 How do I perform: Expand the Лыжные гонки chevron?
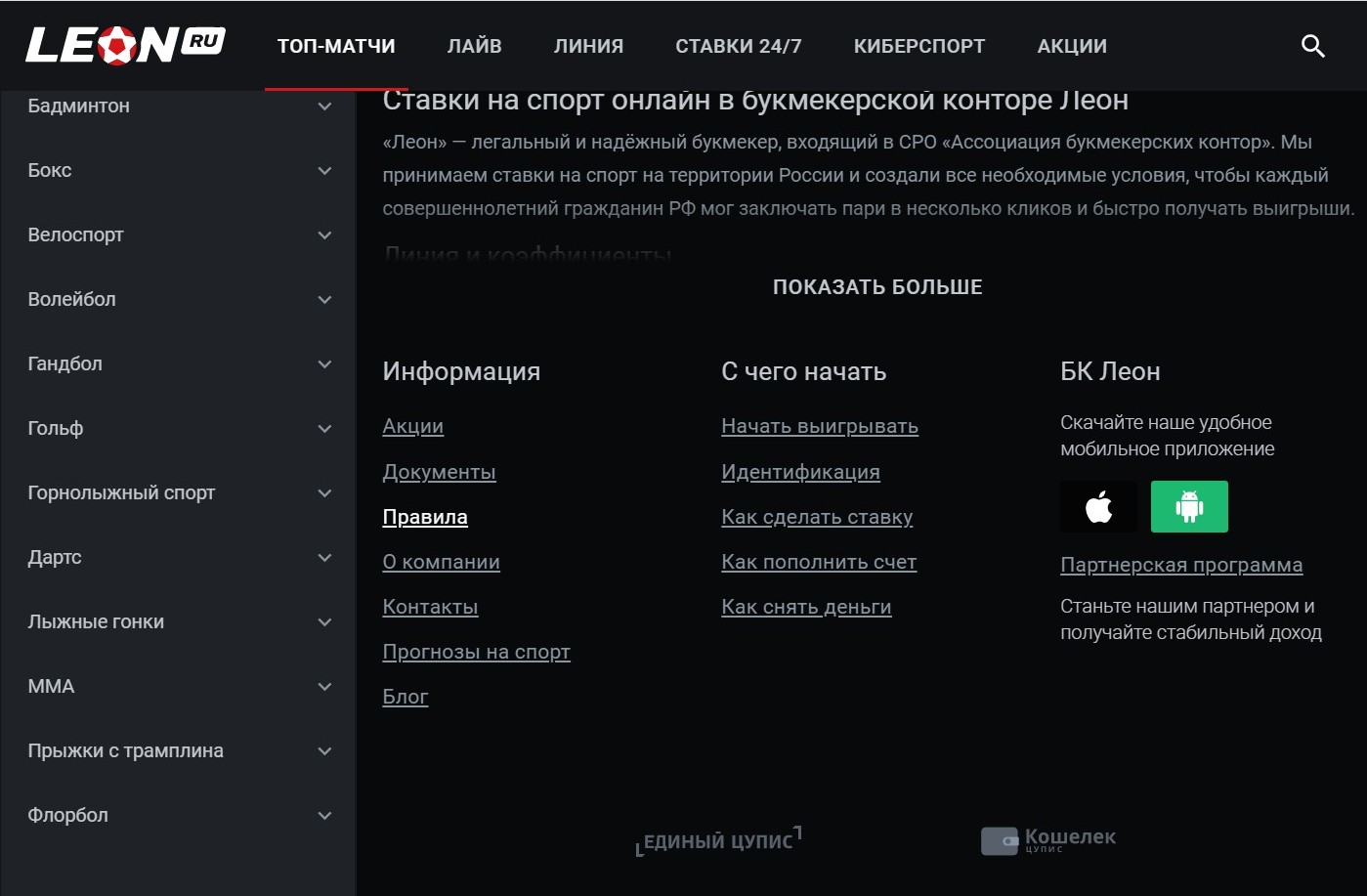click(325, 622)
